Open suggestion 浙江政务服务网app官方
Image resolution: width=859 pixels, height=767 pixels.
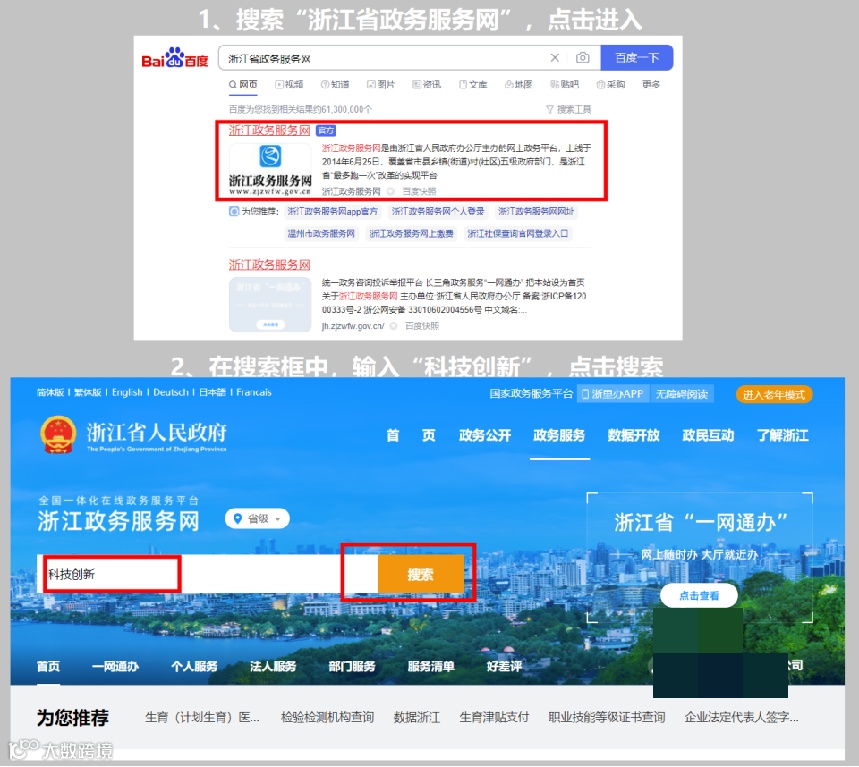click(x=332, y=211)
